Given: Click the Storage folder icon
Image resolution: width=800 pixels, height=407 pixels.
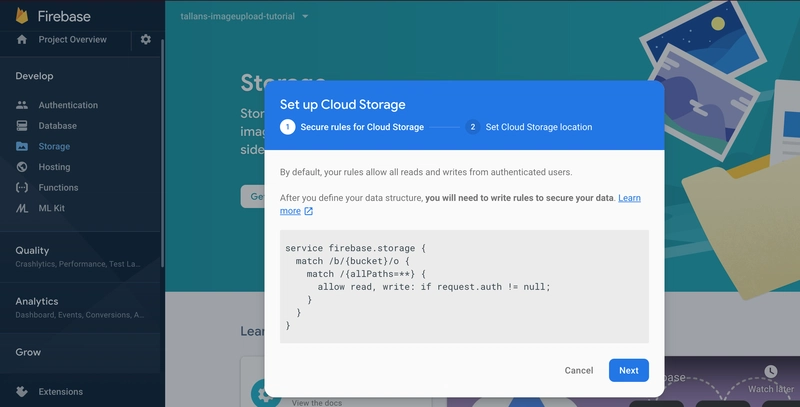Looking at the screenshot, I should coord(22,146).
